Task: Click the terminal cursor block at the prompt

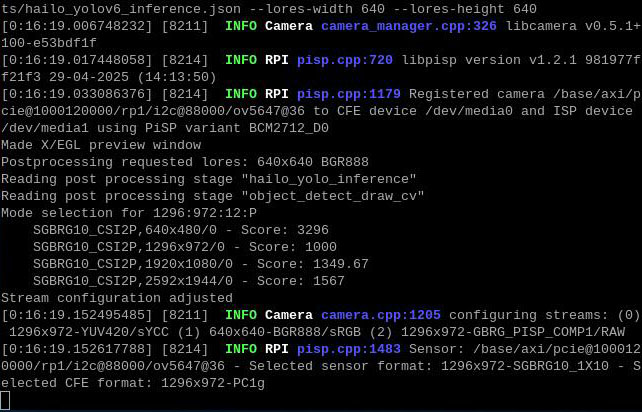Action: 5,401
